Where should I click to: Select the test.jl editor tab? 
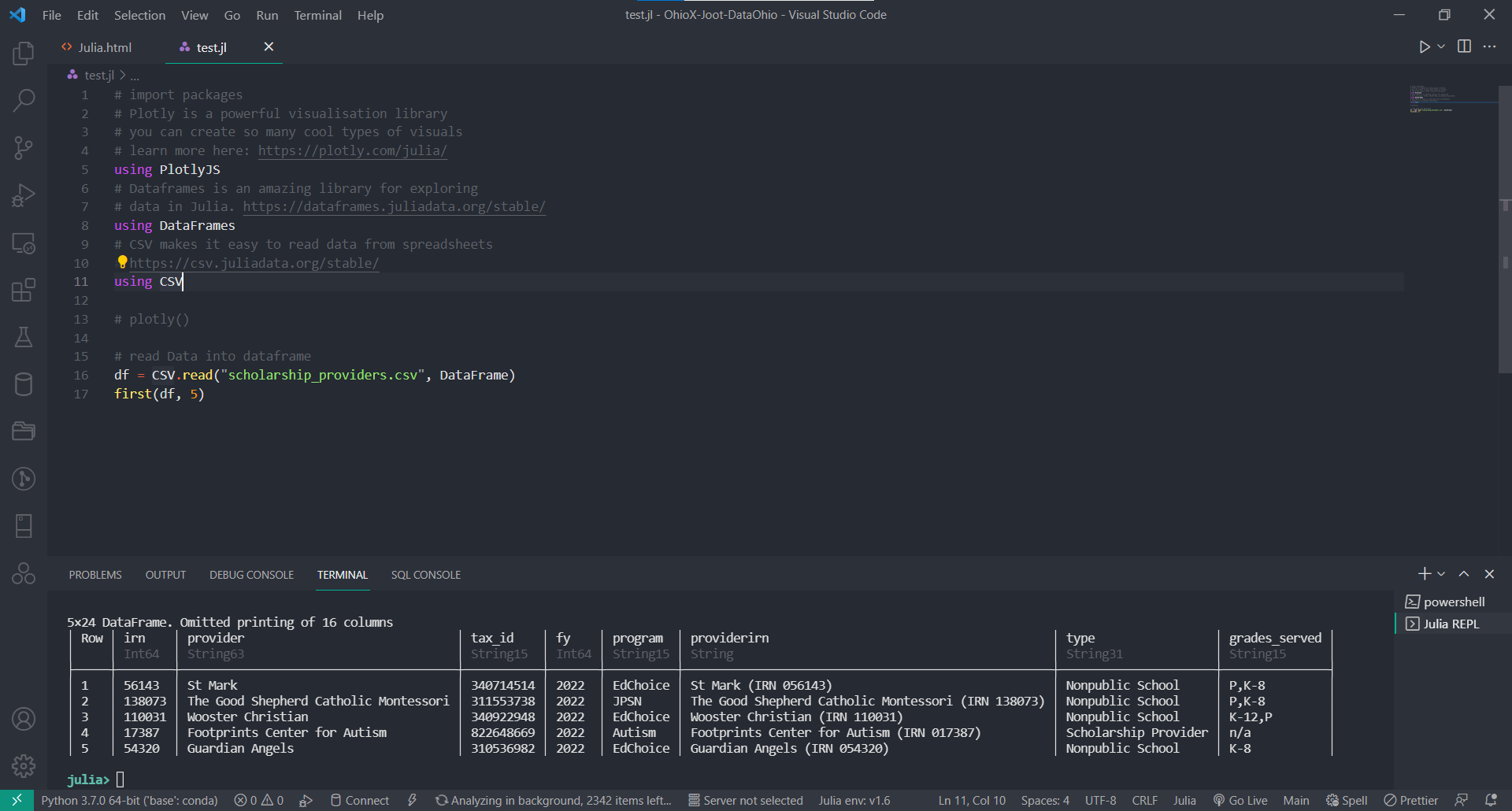[211, 47]
